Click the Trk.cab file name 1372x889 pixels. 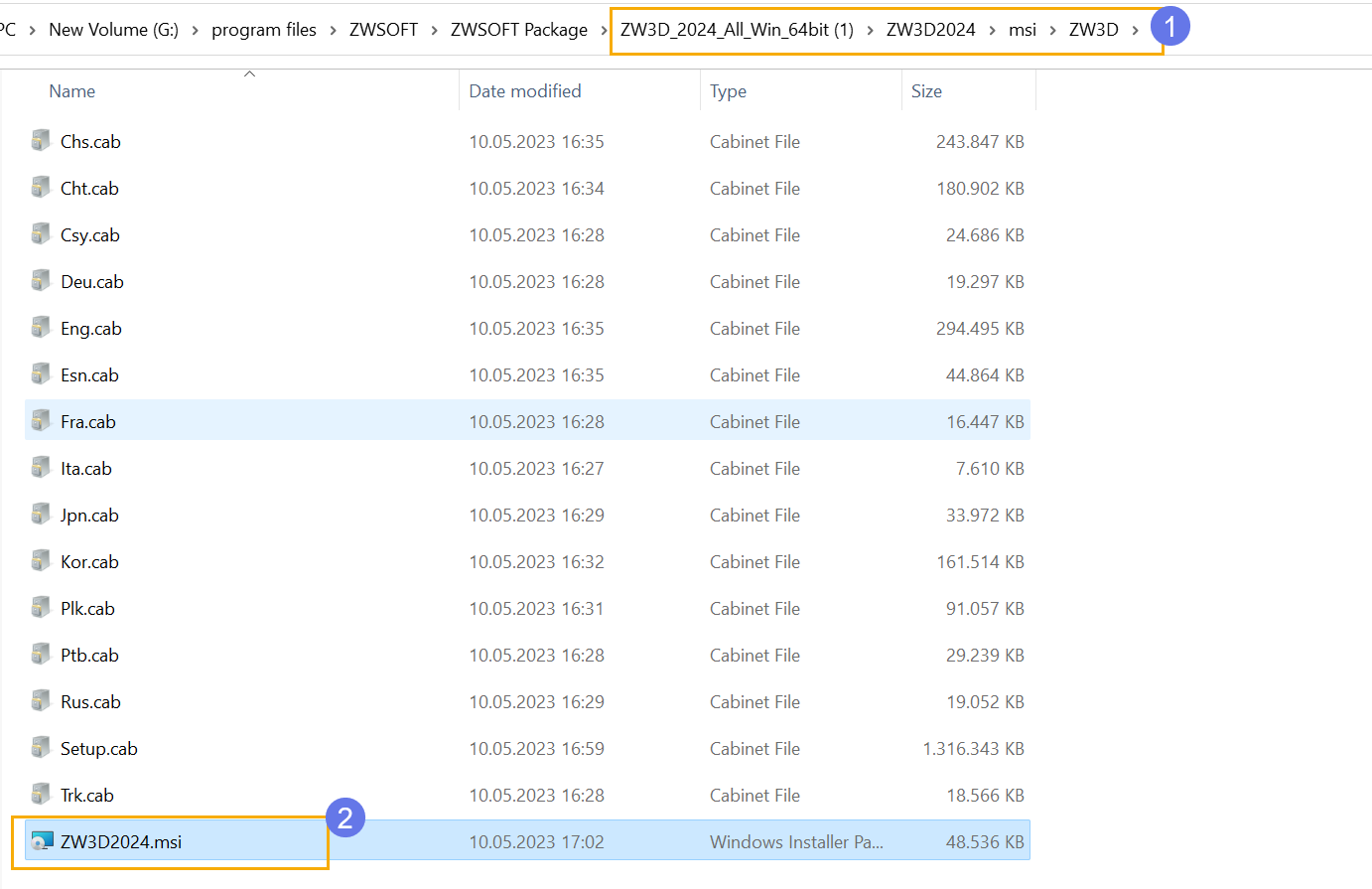87,795
